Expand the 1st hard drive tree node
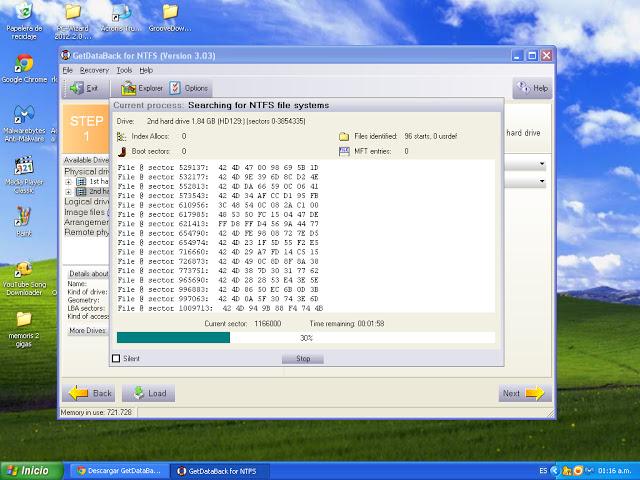The width and height of the screenshot is (640, 480). click(69, 181)
